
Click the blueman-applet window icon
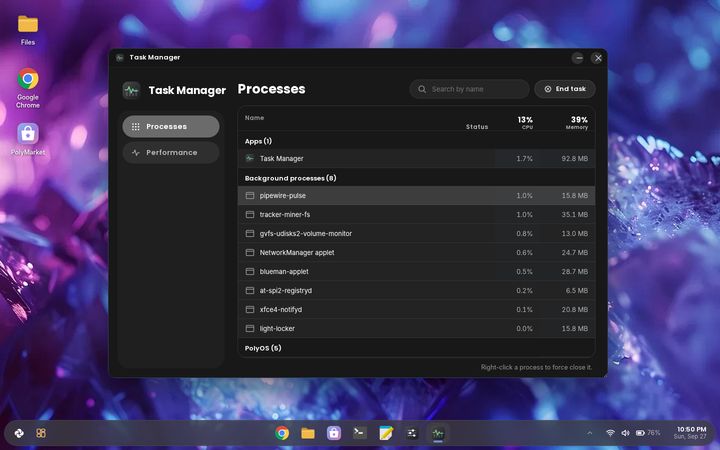[x=250, y=271]
